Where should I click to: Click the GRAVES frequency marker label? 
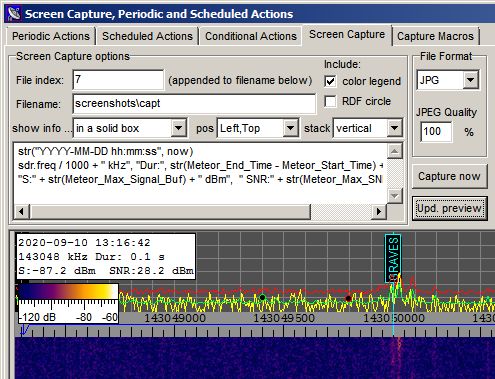point(393,258)
